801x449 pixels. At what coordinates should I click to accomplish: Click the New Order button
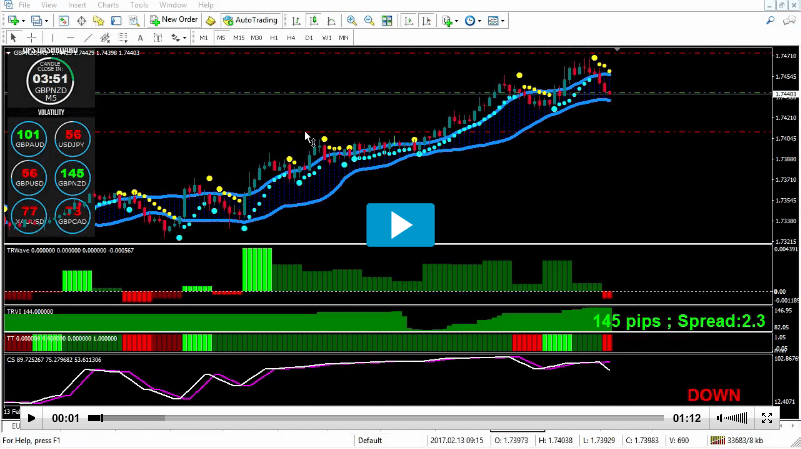click(174, 20)
